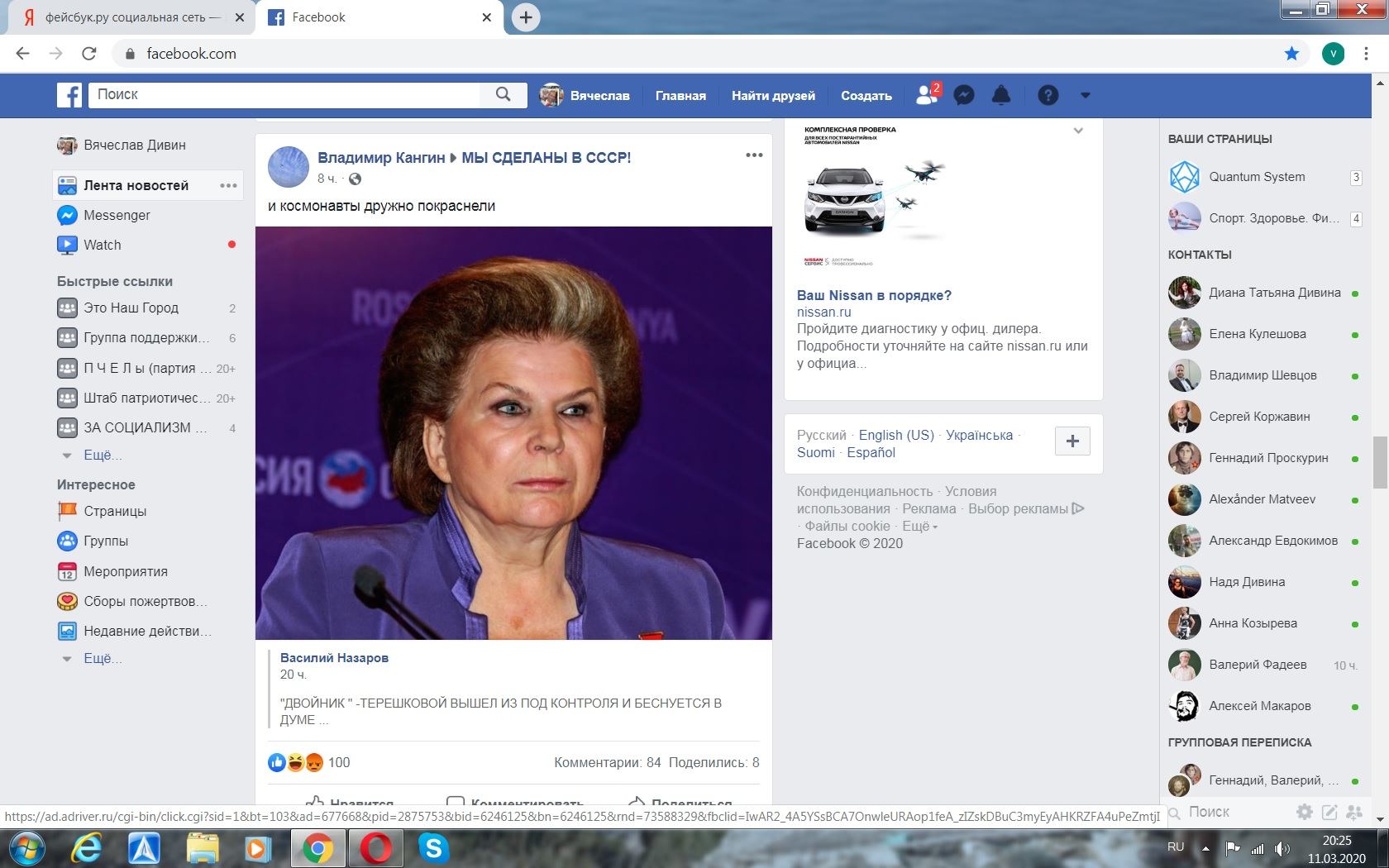Expand Ещё under Быстрые ссылки
The image size is (1389, 868).
pyautogui.click(x=102, y=455)
